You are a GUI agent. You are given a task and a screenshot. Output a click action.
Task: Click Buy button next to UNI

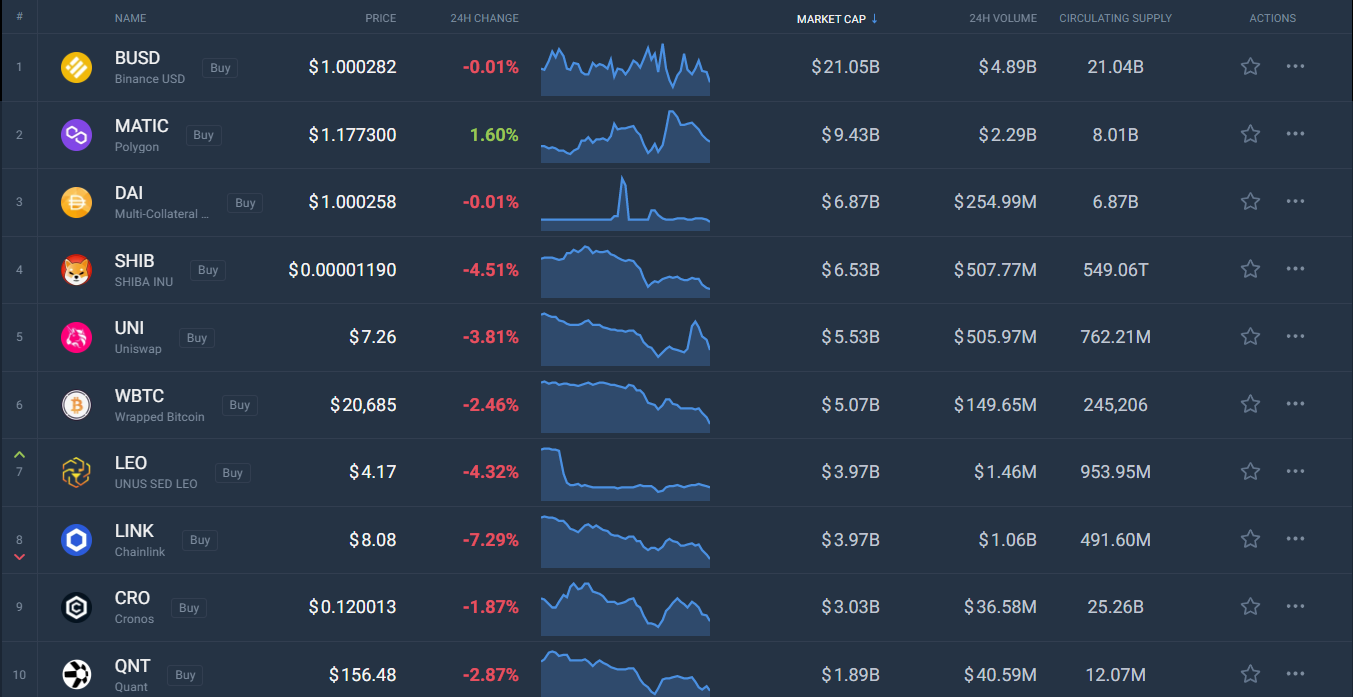pos(197,338)
